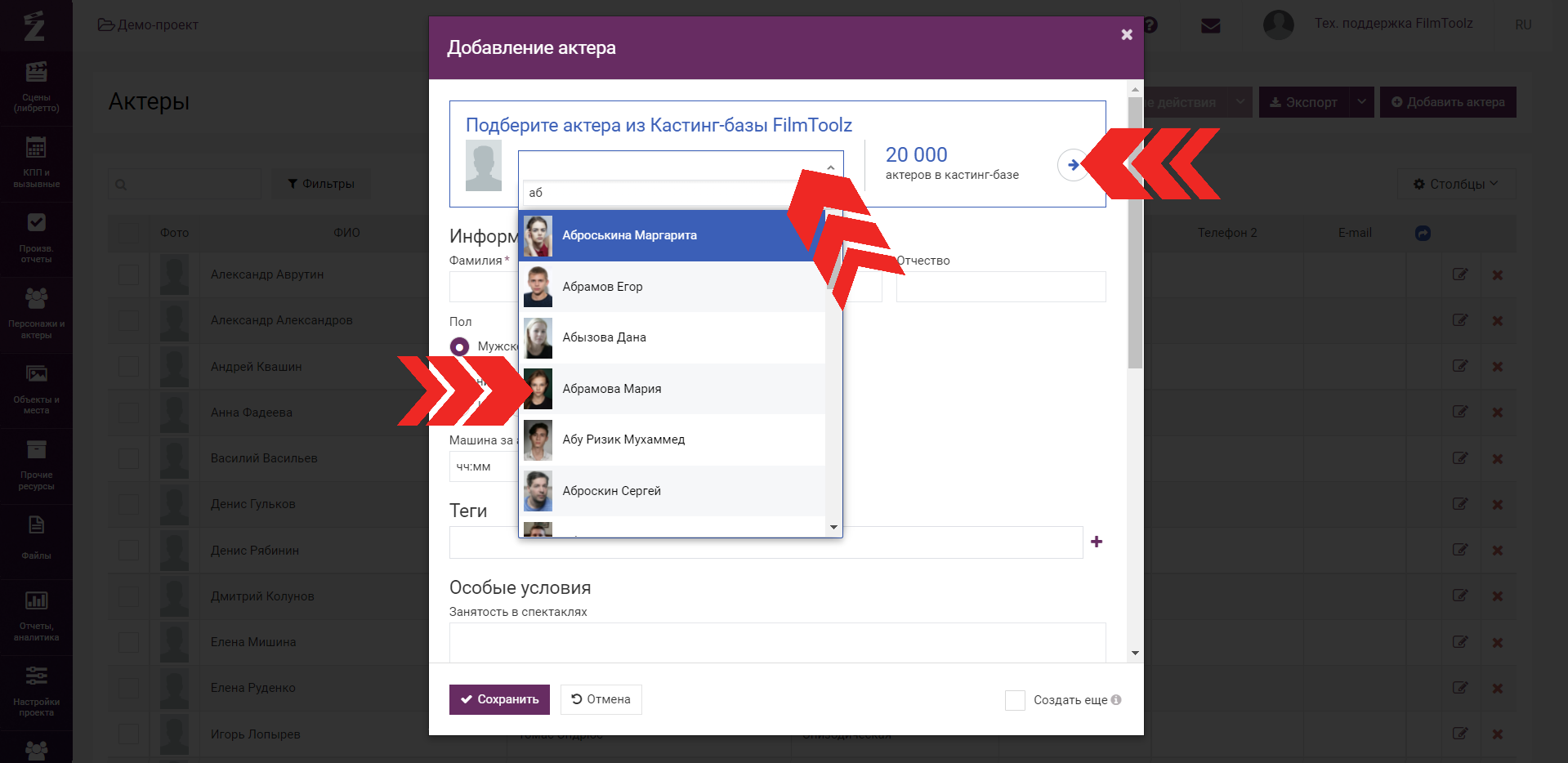Click the blue refresh icon in table header

[1423, 233]
